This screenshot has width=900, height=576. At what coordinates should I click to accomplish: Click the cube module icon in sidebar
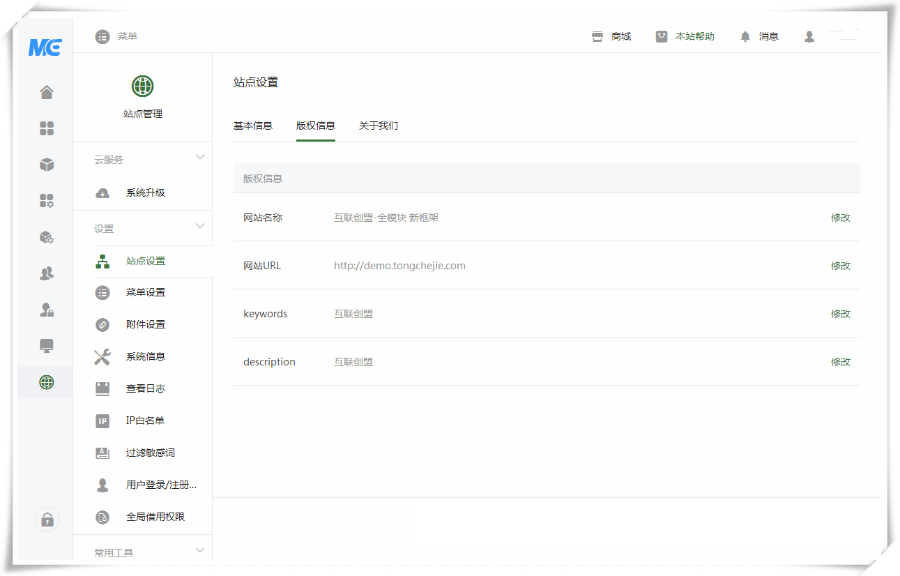[46, 165]
